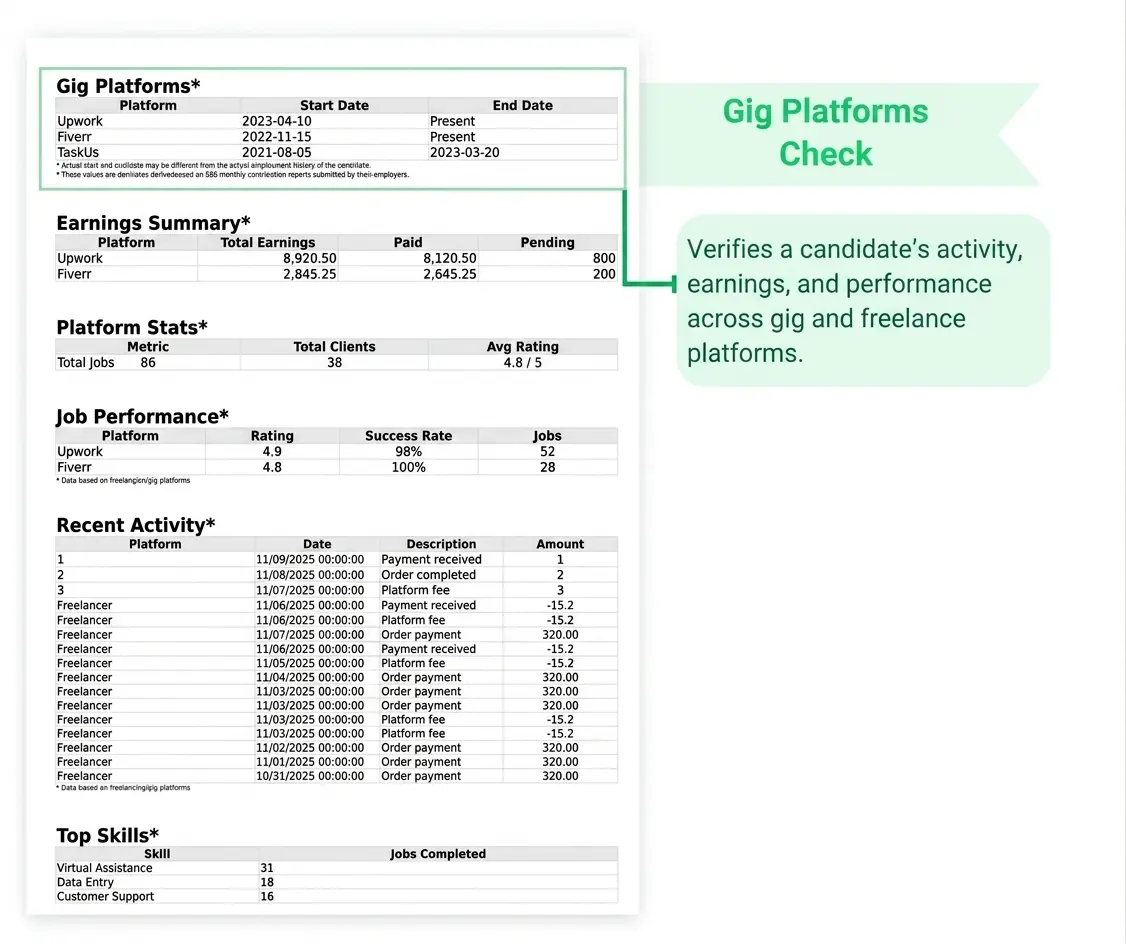Select the 'Avg Rating' column header

point(522,346)
